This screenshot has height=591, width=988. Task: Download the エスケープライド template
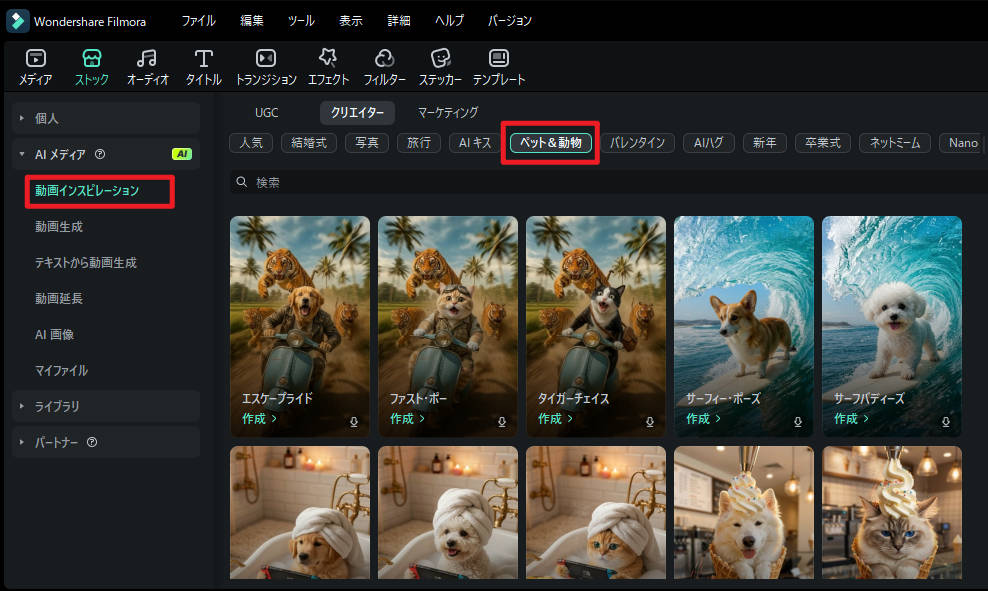tap(353, 422)
